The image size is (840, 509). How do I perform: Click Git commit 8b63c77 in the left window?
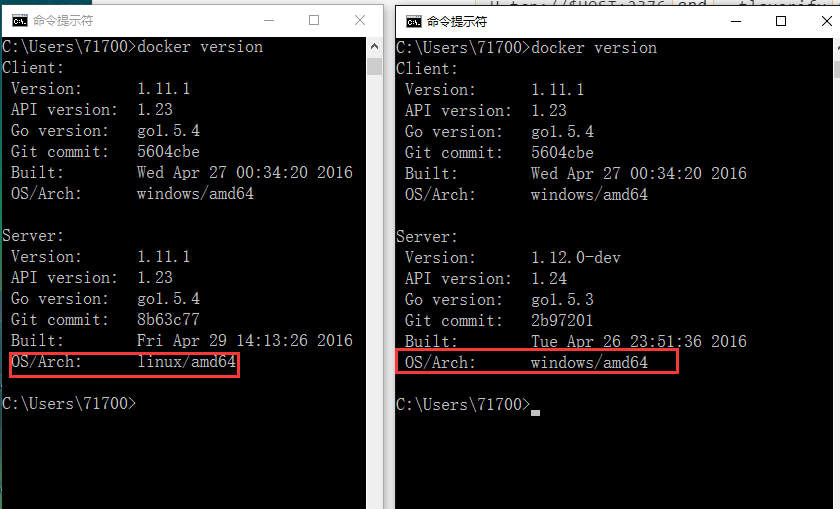(x=168, y=319)
